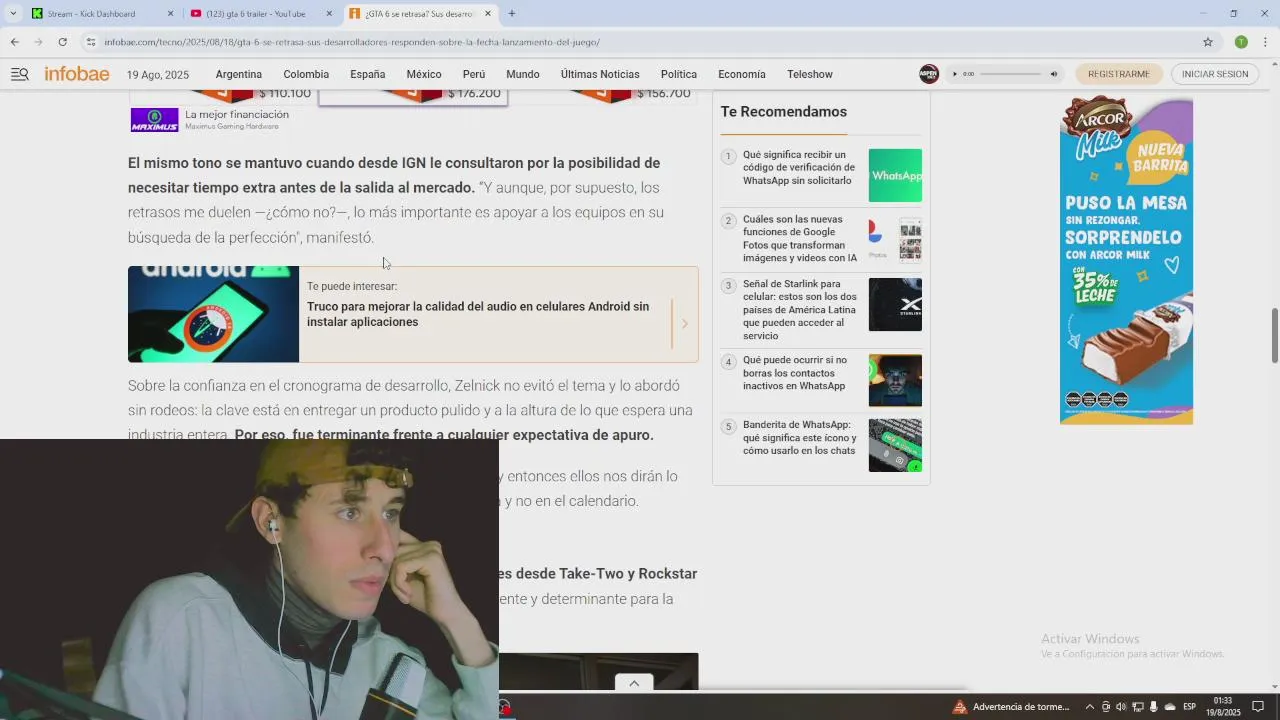Open the Banderita de WhatsApp article

(x=799, y=438)
